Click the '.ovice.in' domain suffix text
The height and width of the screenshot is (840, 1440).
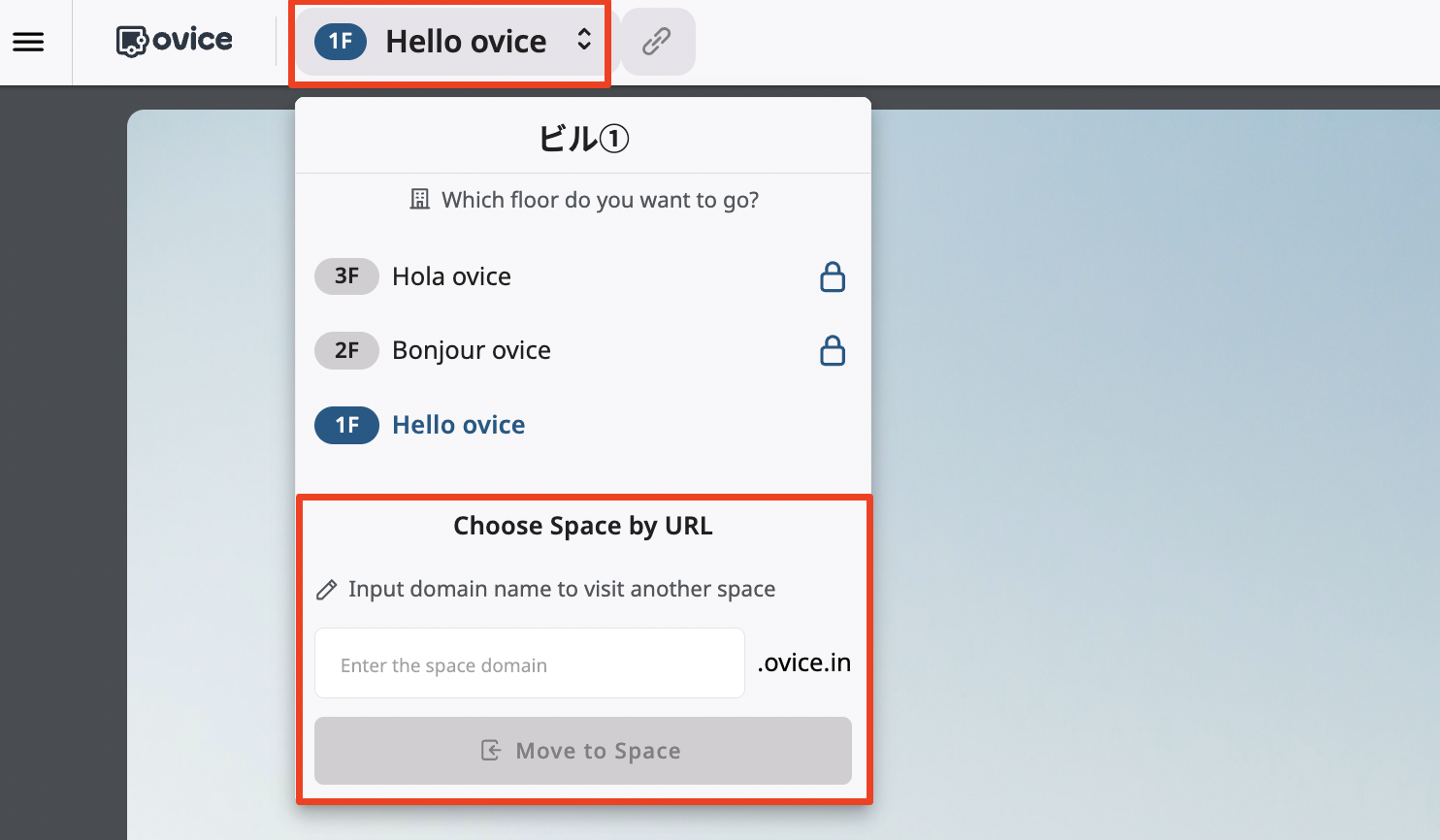tap(804, 662)
